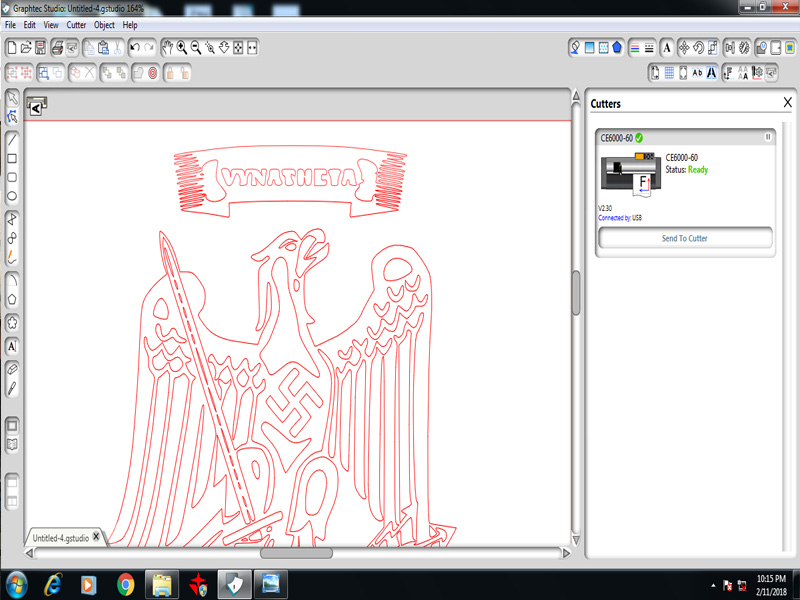Cut selection with scissors icon

pyautogui.click(x=117, y=48)
